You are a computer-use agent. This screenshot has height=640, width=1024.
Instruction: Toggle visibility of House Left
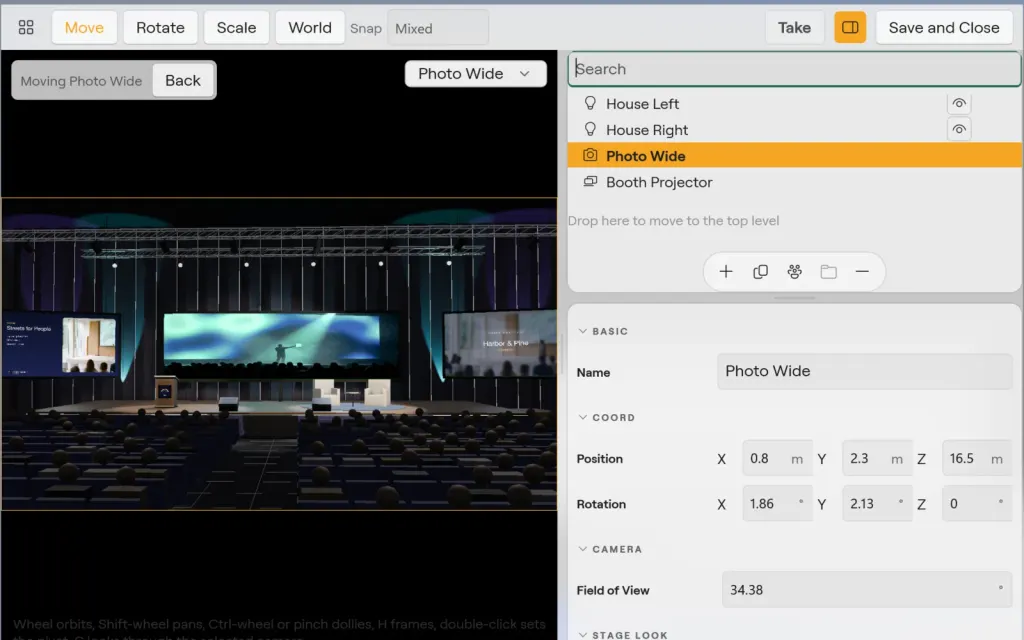[959, 103]
